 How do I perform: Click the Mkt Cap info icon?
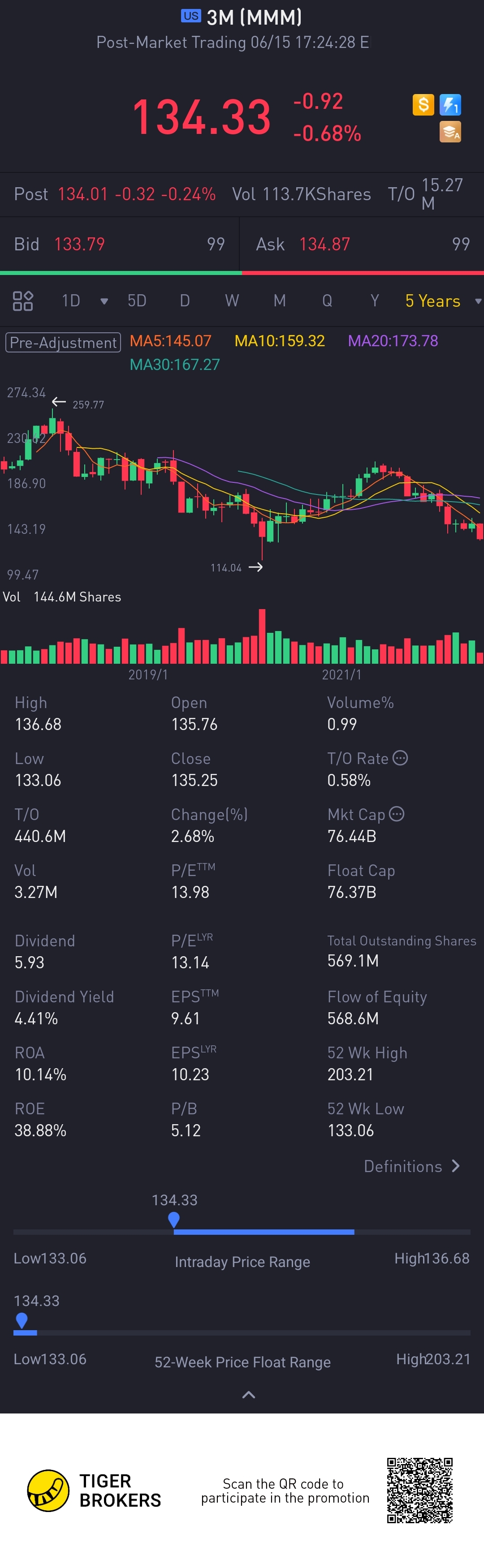[396, 814]
